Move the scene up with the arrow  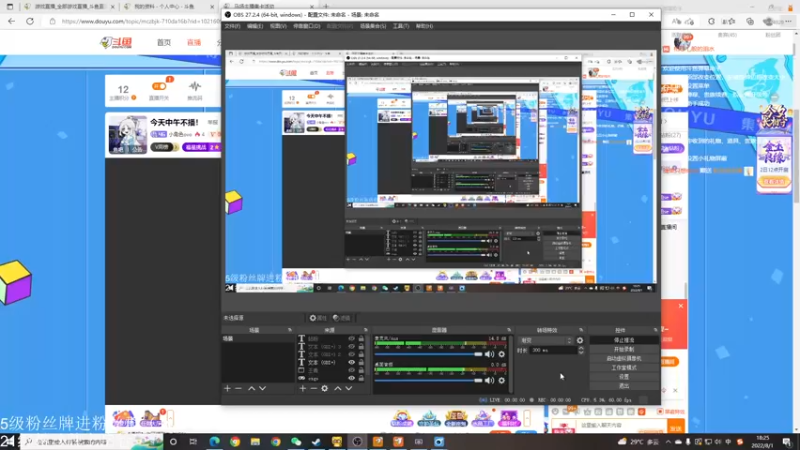click(252, 389)
